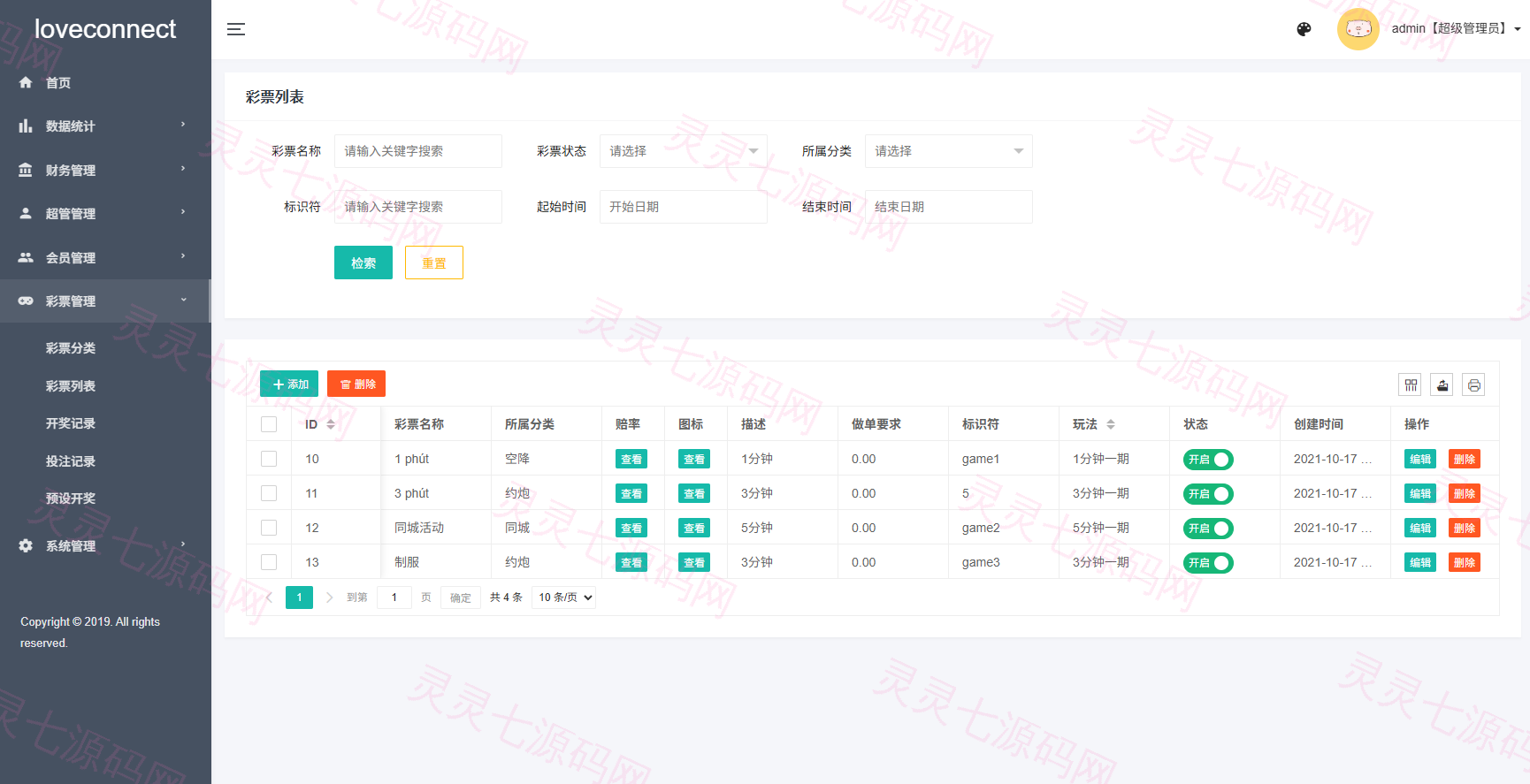Sort the table by 玩法 column arrows

click(1111, 424)
